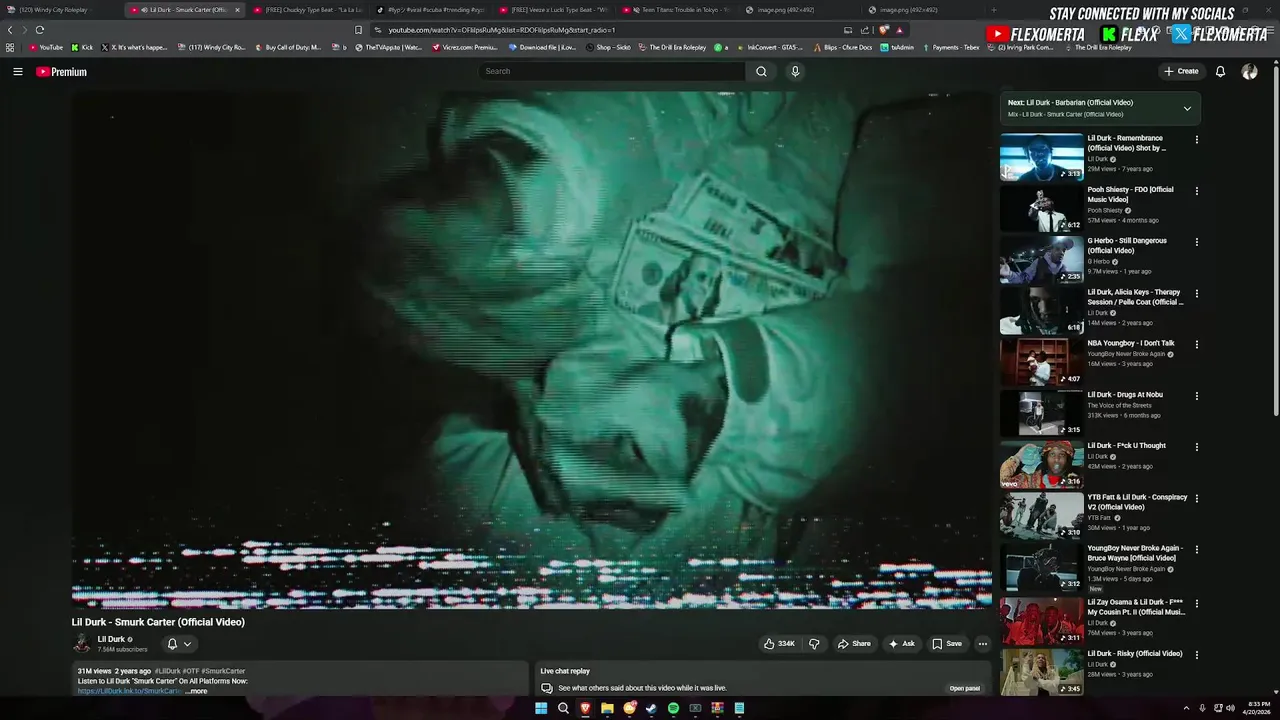
Task: Switch to Veeze x Lucki Type Beat tab
Action: tap(554, 10)
